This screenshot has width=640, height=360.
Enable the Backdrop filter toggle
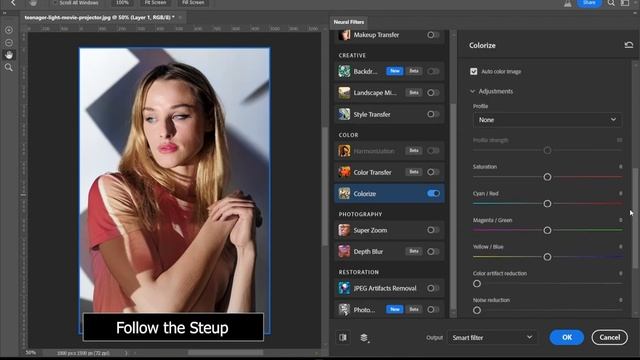[x=433, y=71]
